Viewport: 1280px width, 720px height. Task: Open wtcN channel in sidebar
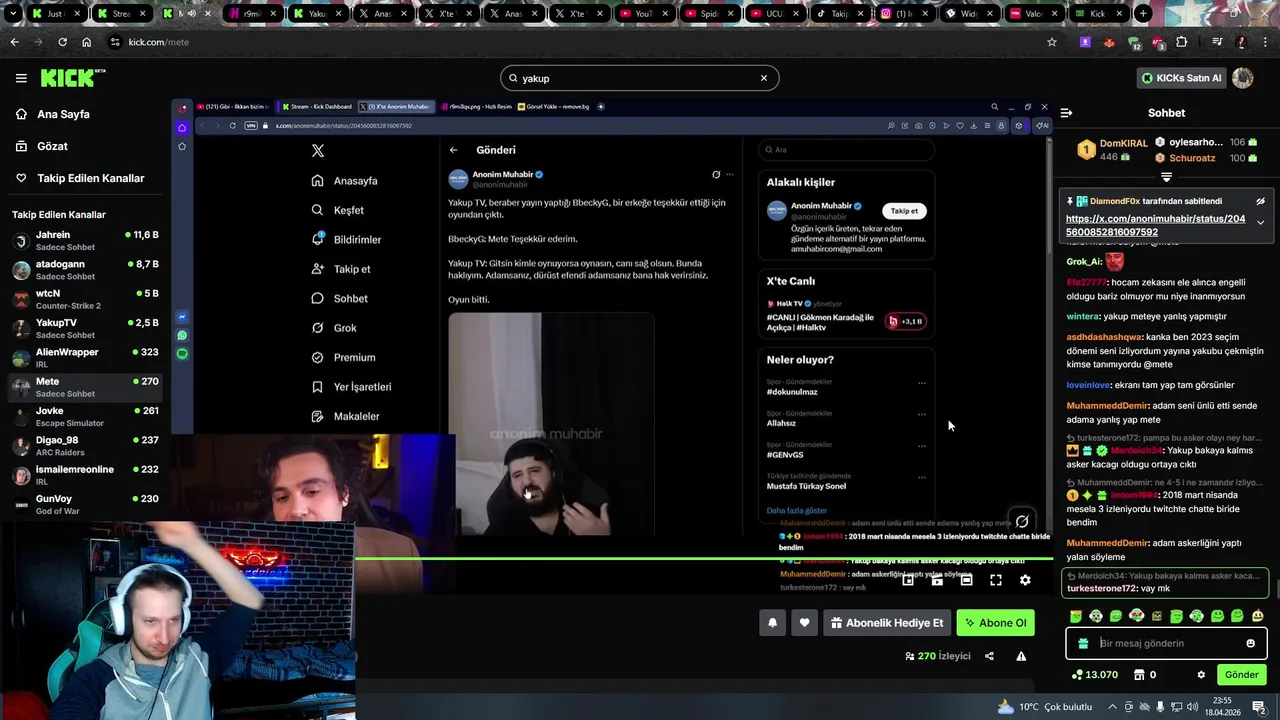click(85, 299)
